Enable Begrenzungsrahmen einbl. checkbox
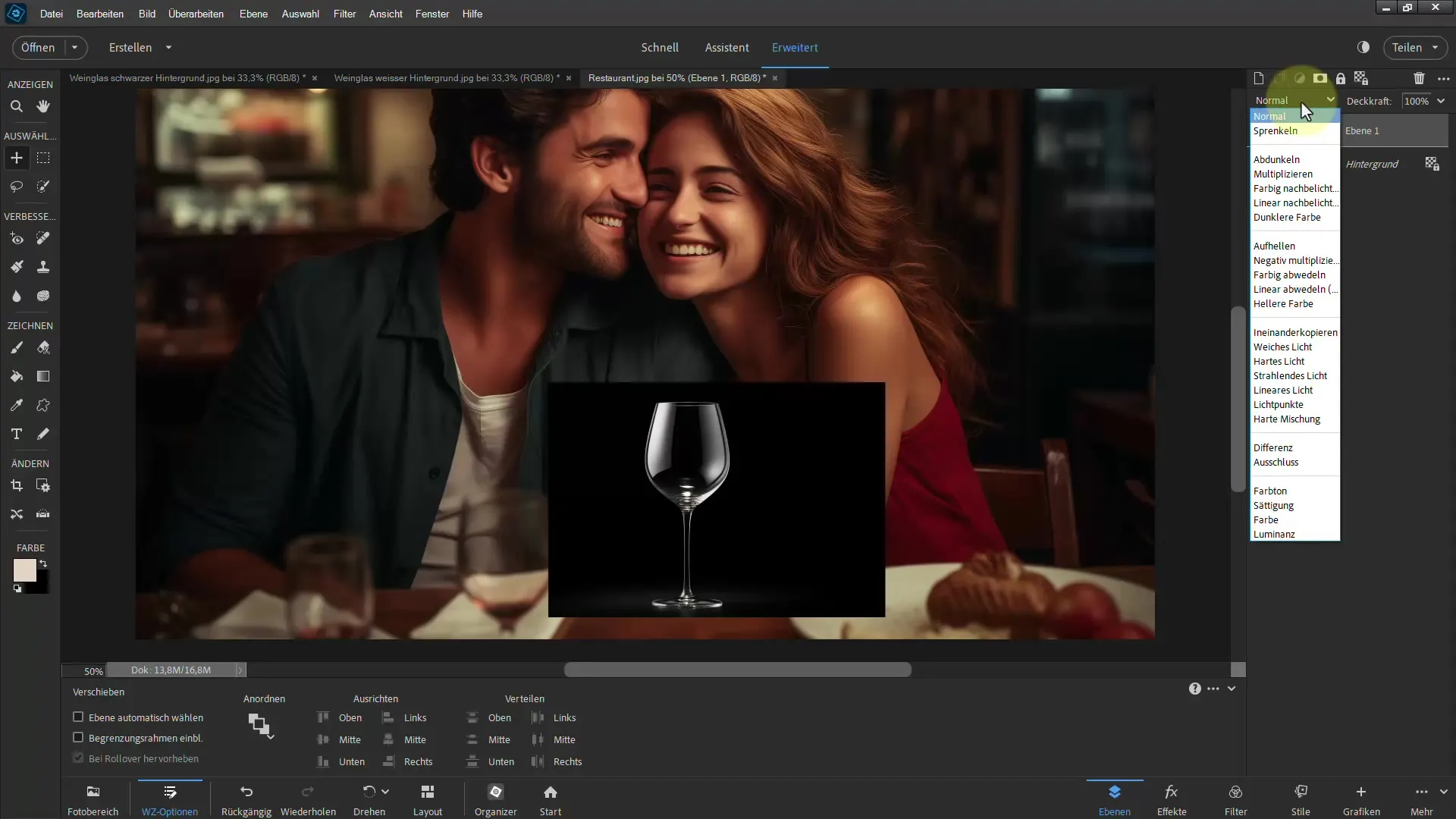 77,737
